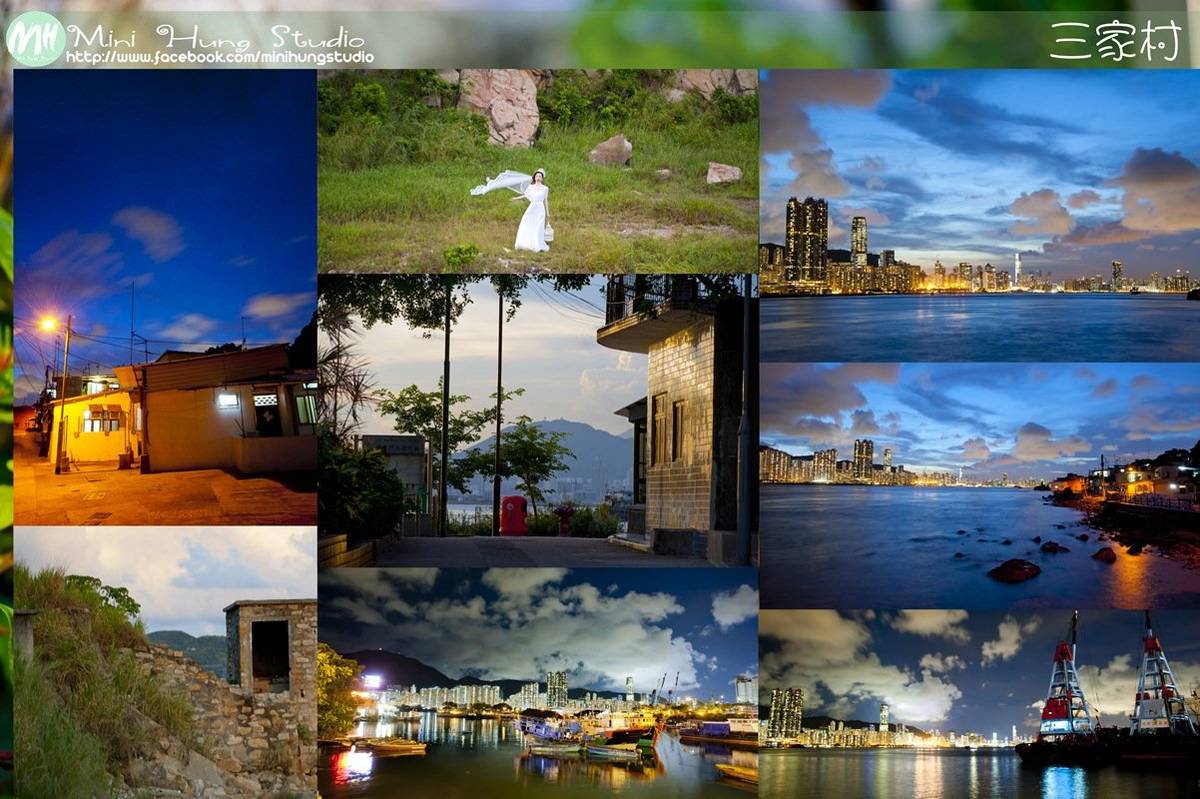
Task: Select the stone ruin on hillside photo
Action: (165, 663)
